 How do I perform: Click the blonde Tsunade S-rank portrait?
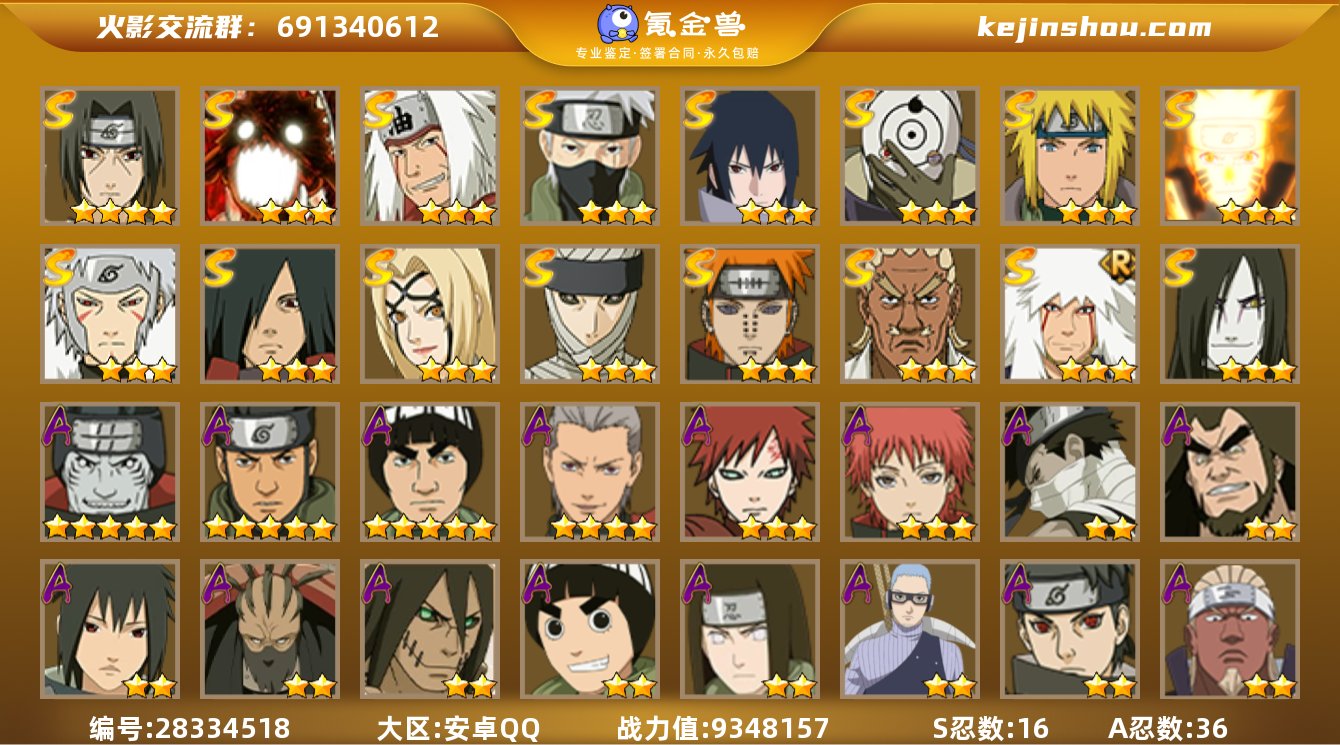click(x=429, y=314)
